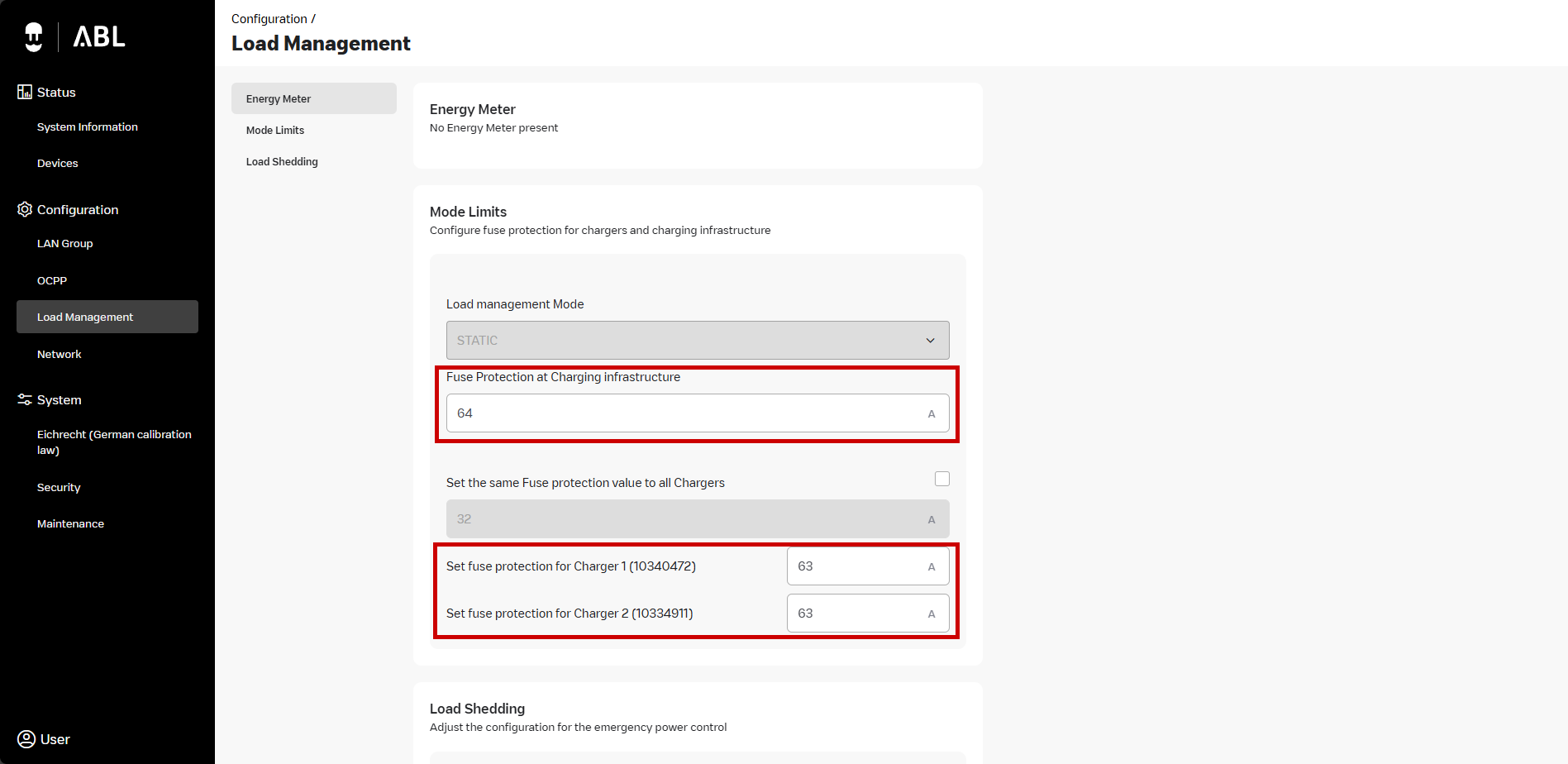Image resolution: width=1568 pixels, height=764 pixels.
Task: Click the Status section icon
Action: click(x=25, y=92)
